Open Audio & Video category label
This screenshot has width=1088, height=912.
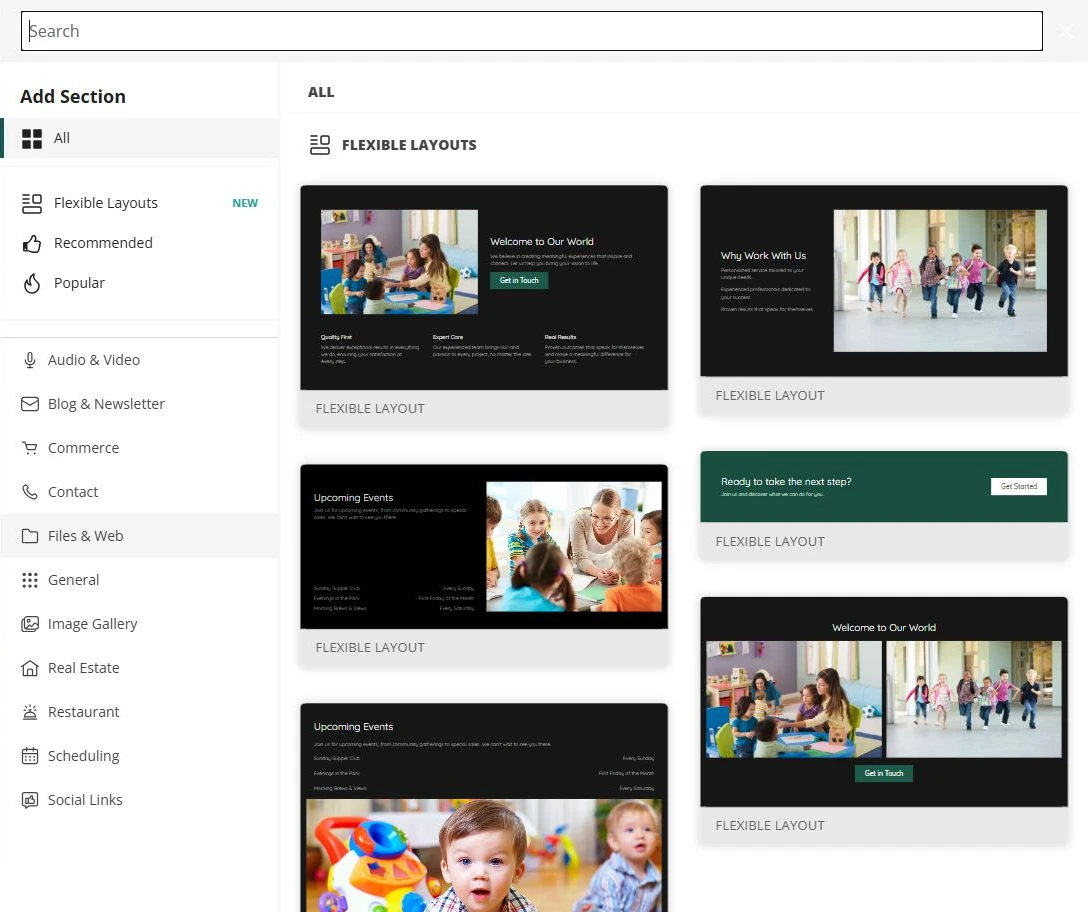[x=94, y=360]
